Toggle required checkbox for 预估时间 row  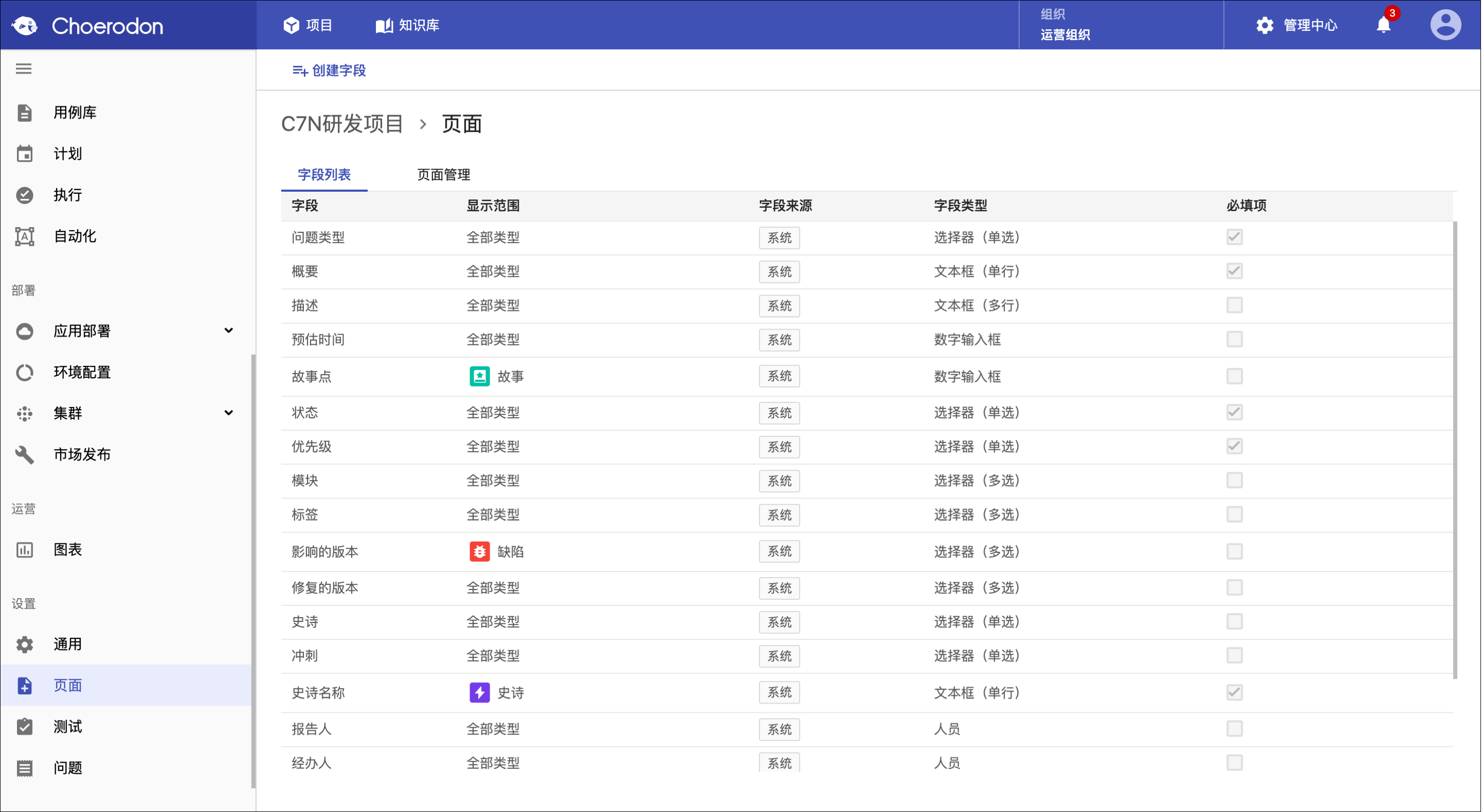tap(1234, 339)
